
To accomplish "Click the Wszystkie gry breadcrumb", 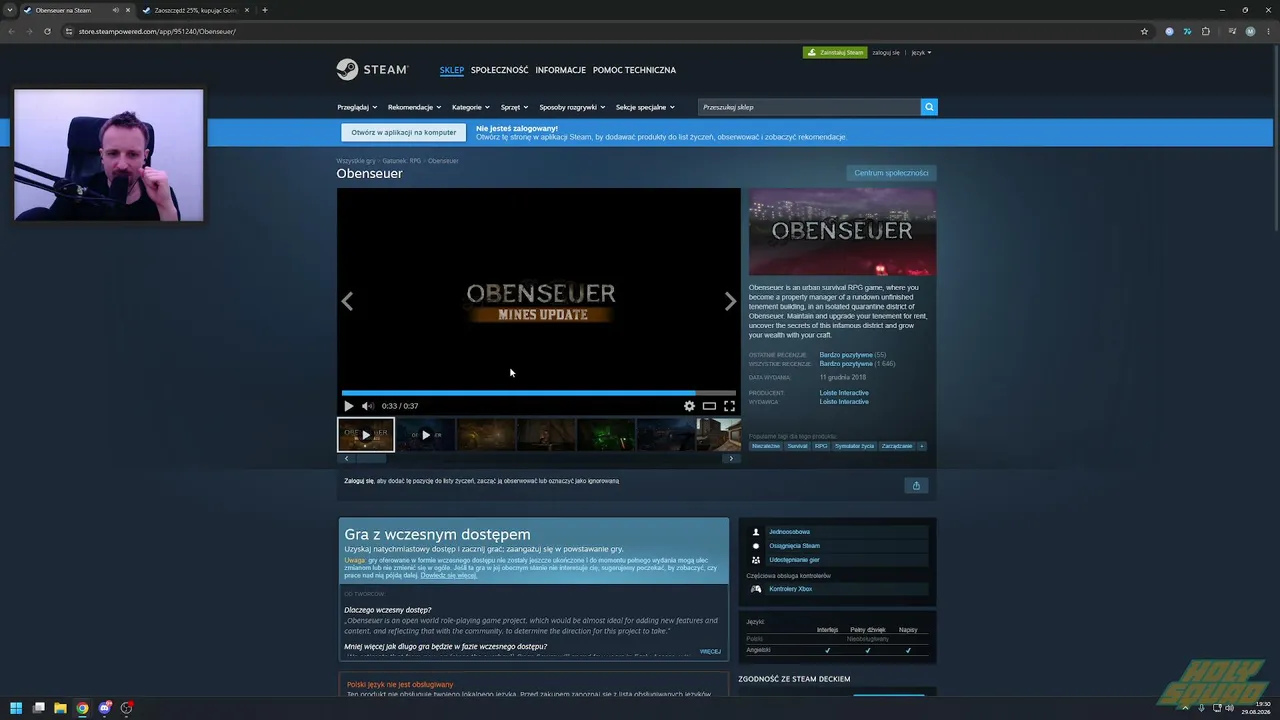I will tap(356, 161).
